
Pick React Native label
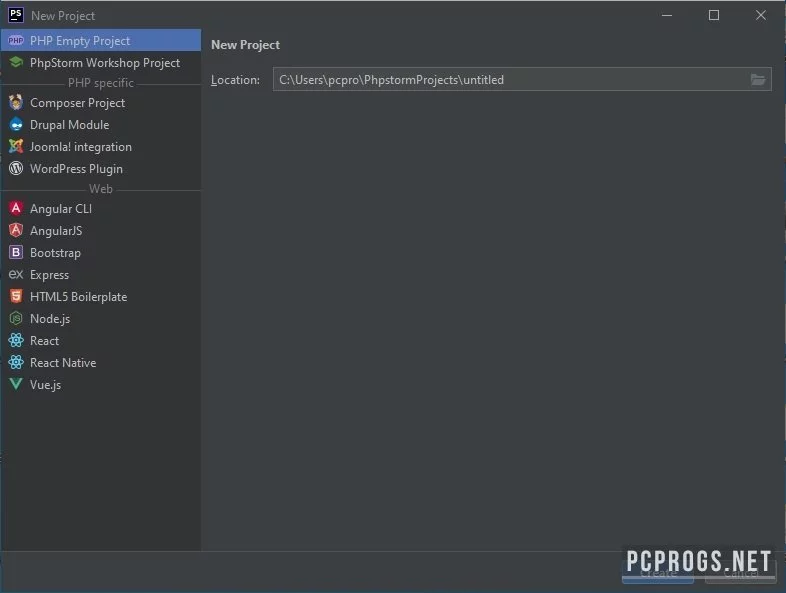point(63,363)
